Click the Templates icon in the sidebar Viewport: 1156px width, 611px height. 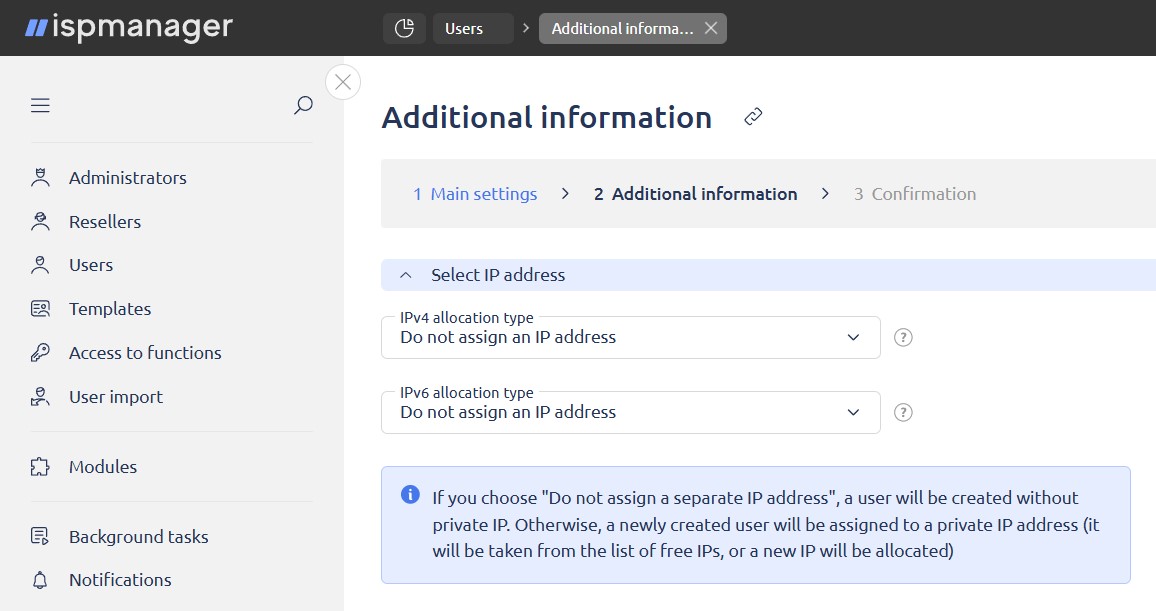point(41,309)
